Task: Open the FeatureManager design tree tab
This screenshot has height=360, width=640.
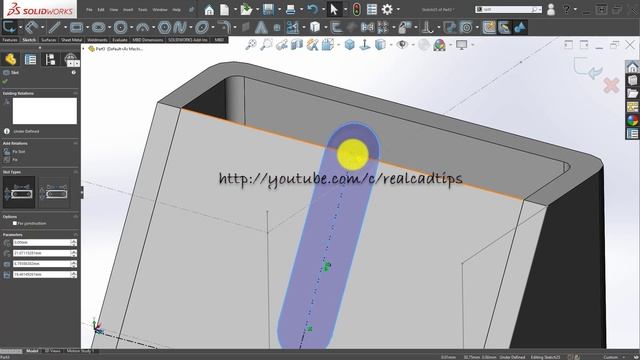Action: coord(10,60)
